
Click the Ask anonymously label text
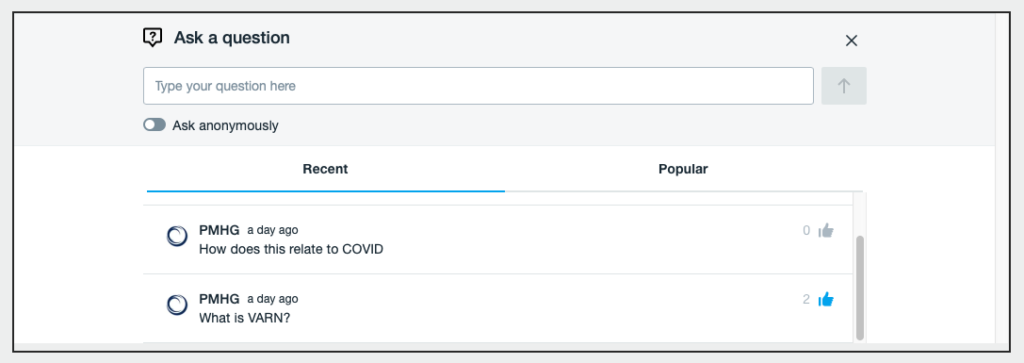click(x=225, y=125)
